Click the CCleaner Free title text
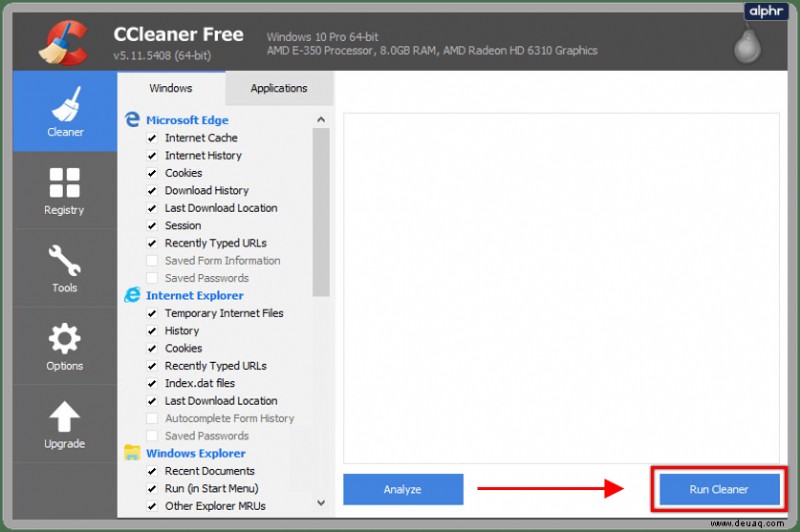The height and width of the screenshot is (532, 800). 179,34
